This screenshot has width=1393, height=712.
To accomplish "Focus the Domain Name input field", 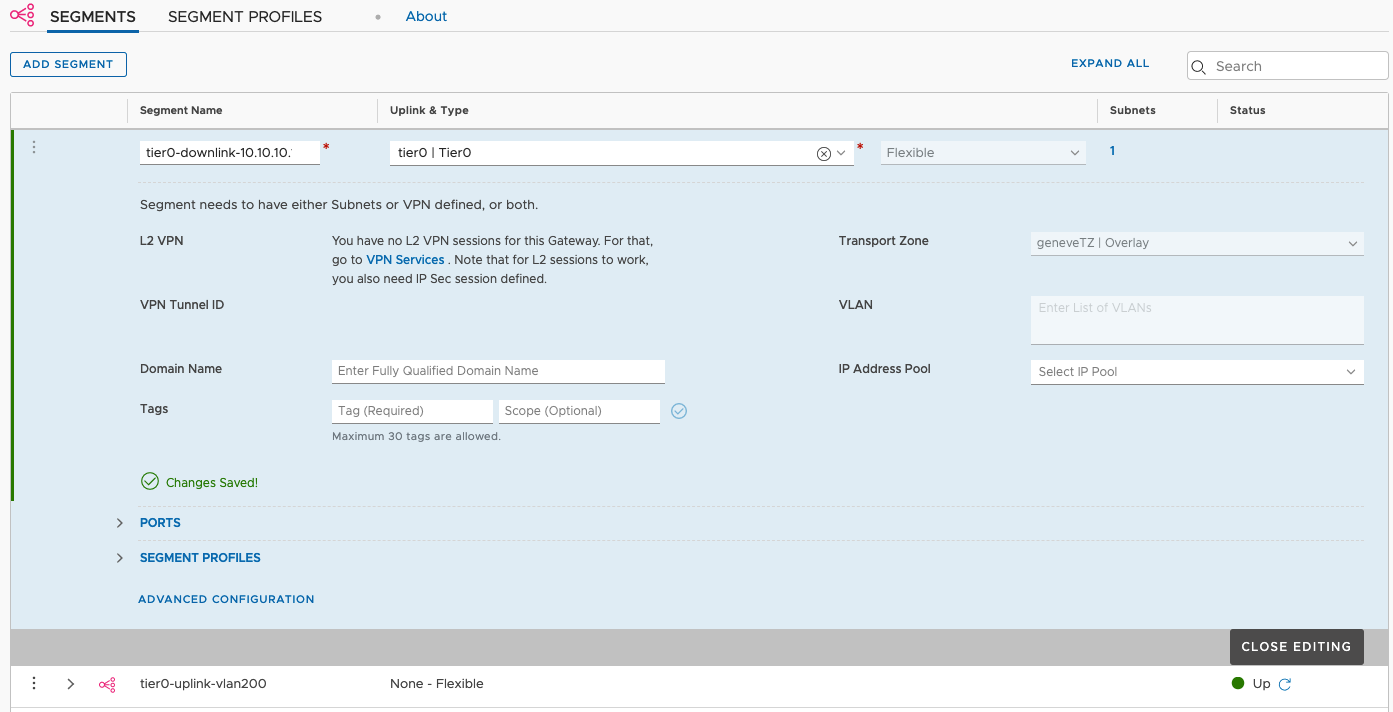I will point(498,371).
